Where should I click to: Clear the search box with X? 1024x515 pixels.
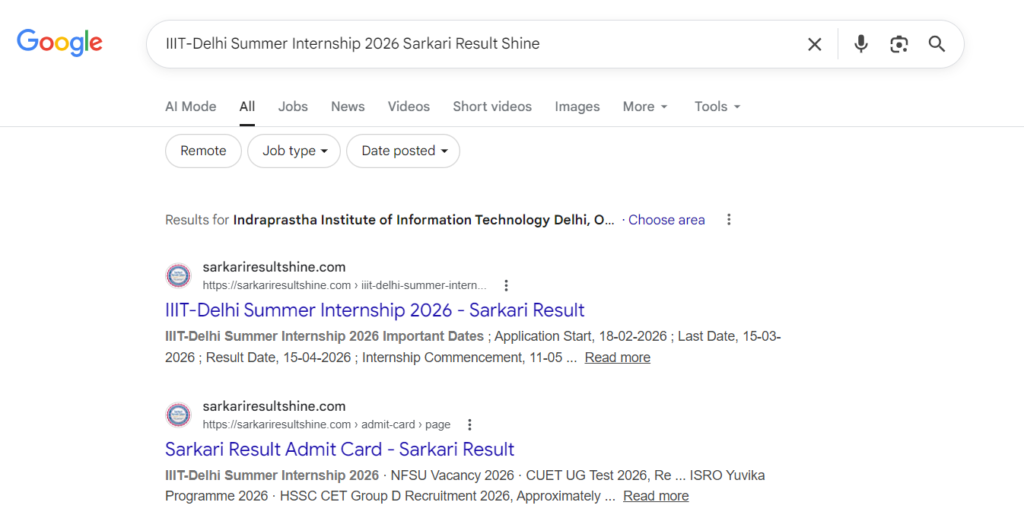tap(814, 44)
